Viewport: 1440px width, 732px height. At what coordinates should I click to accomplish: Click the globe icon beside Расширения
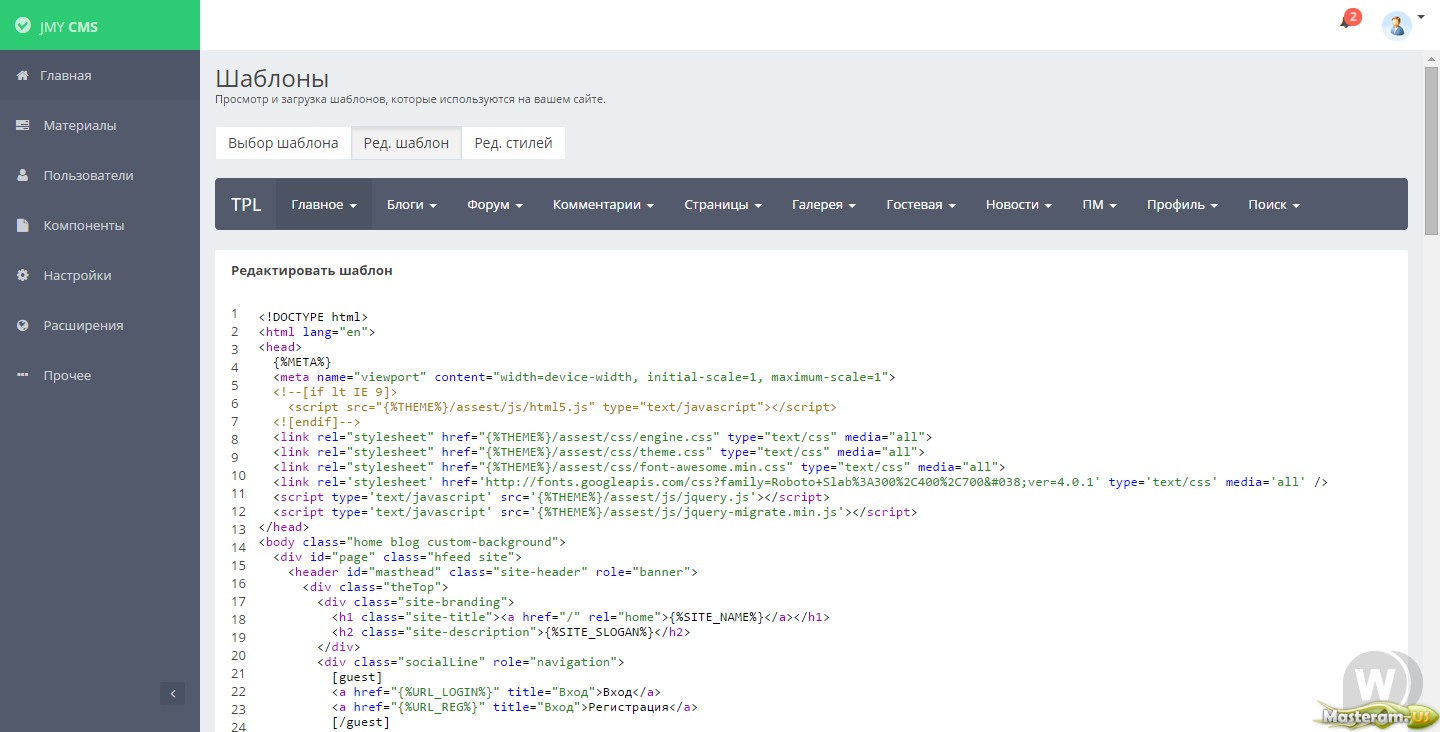click(x=22, y=325)
